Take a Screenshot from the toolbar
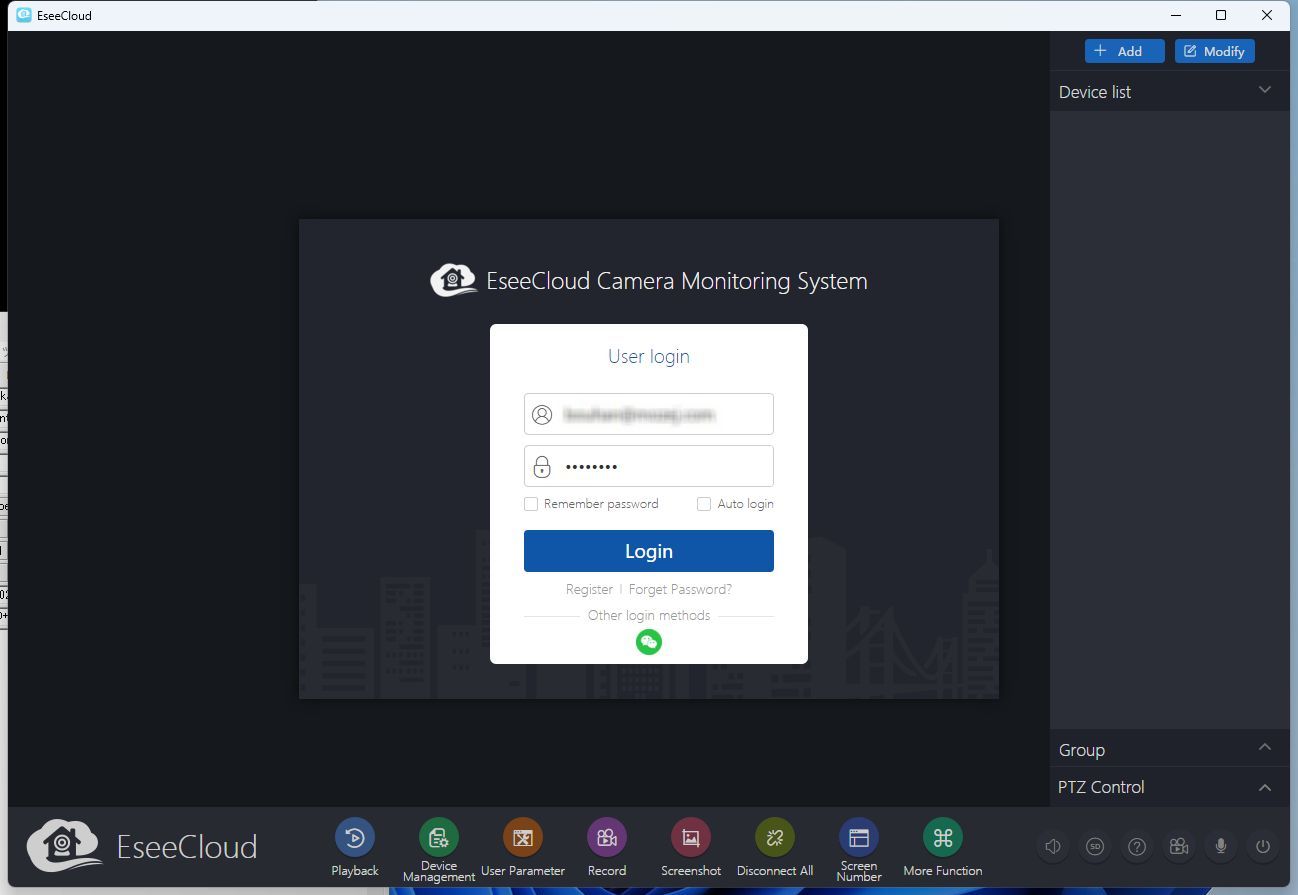This screenshot has height=895, width=1298. pos(690,838)
